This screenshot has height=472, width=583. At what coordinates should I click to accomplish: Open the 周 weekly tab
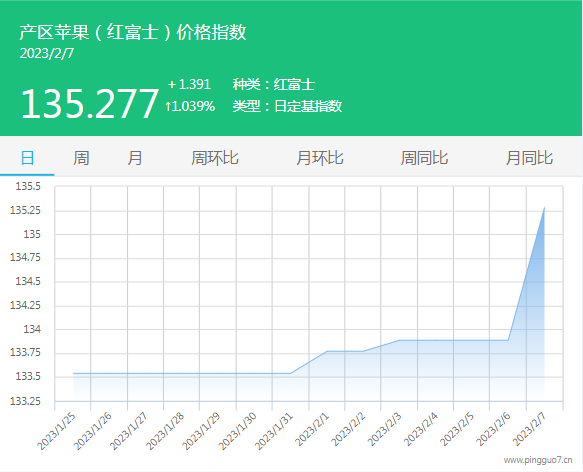(x=81, y=158)
